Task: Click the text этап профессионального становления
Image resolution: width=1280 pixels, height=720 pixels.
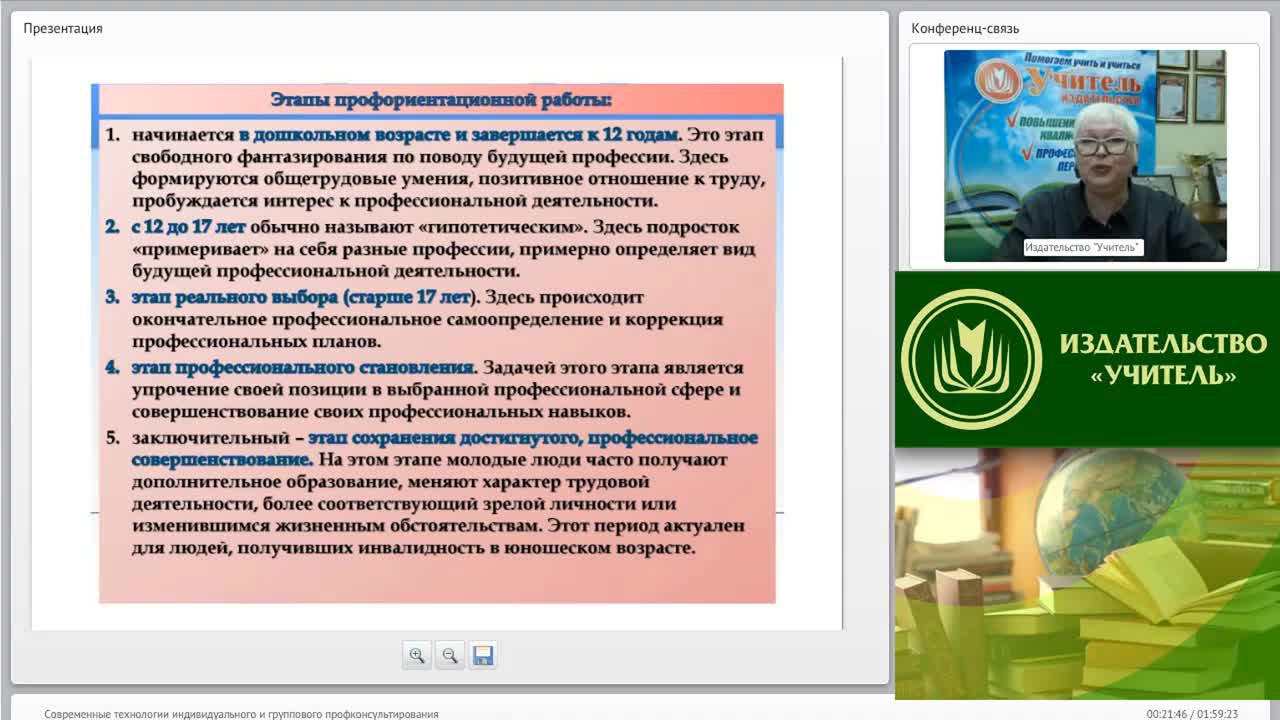Action: tap(302, 367)
